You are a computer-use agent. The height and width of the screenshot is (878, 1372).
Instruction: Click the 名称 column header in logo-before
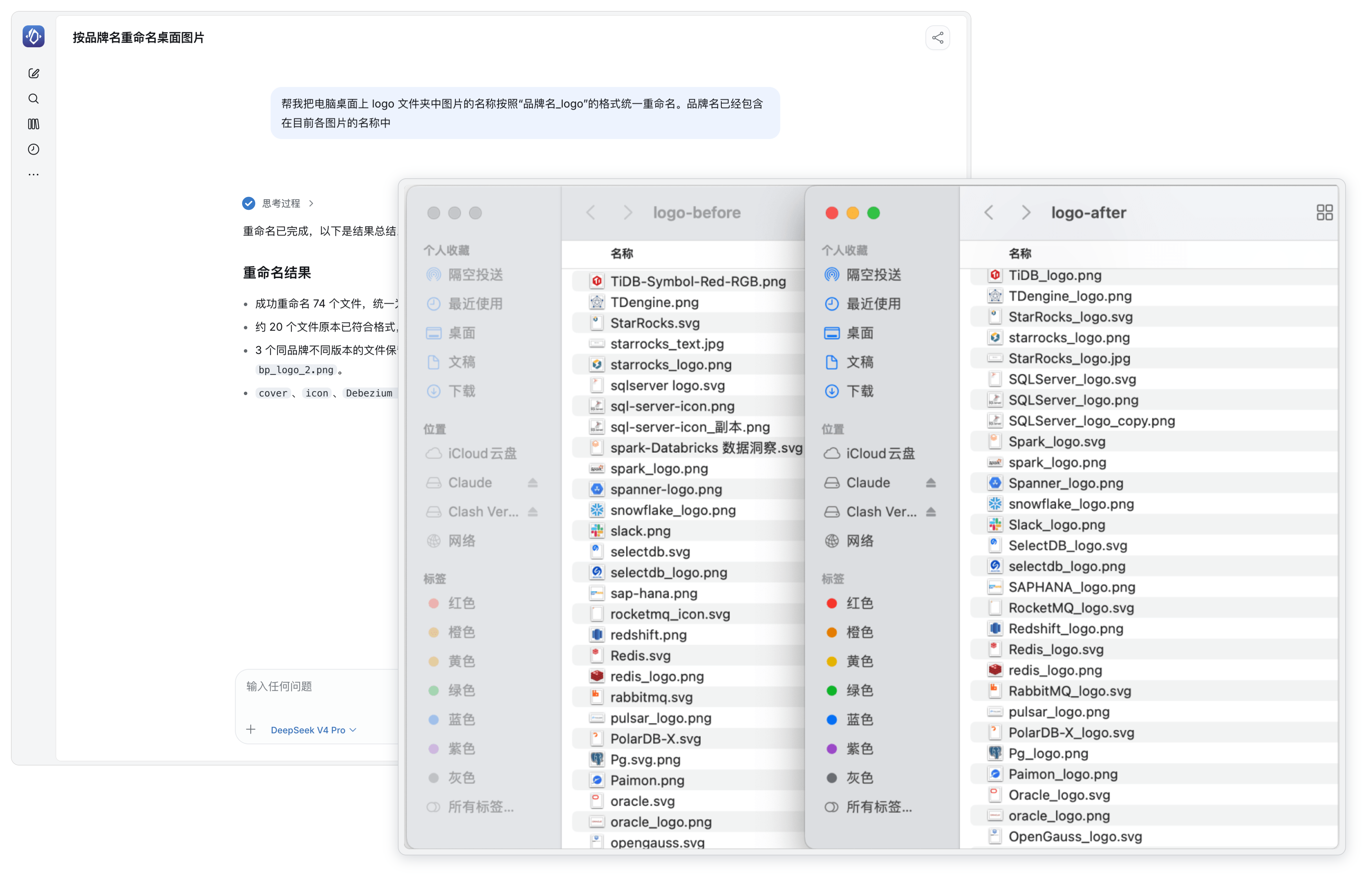[x=622, y=254]
